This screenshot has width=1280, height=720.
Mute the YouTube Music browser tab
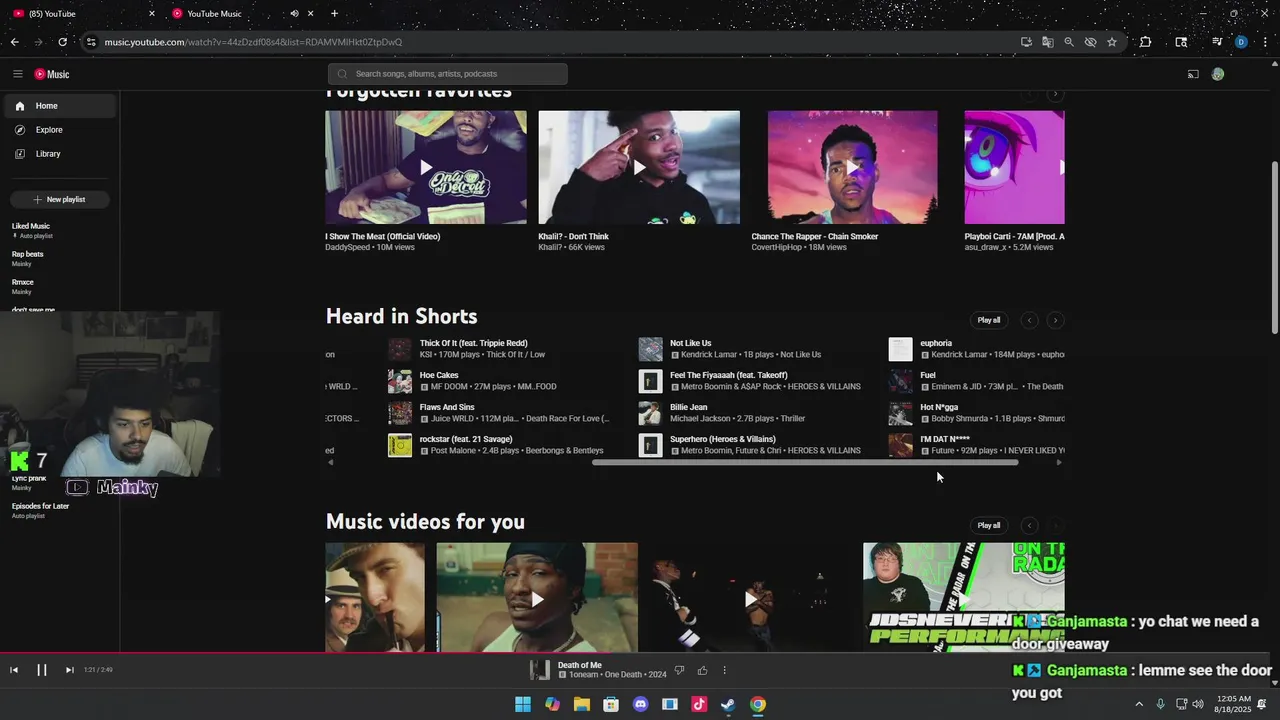point(294,13)
